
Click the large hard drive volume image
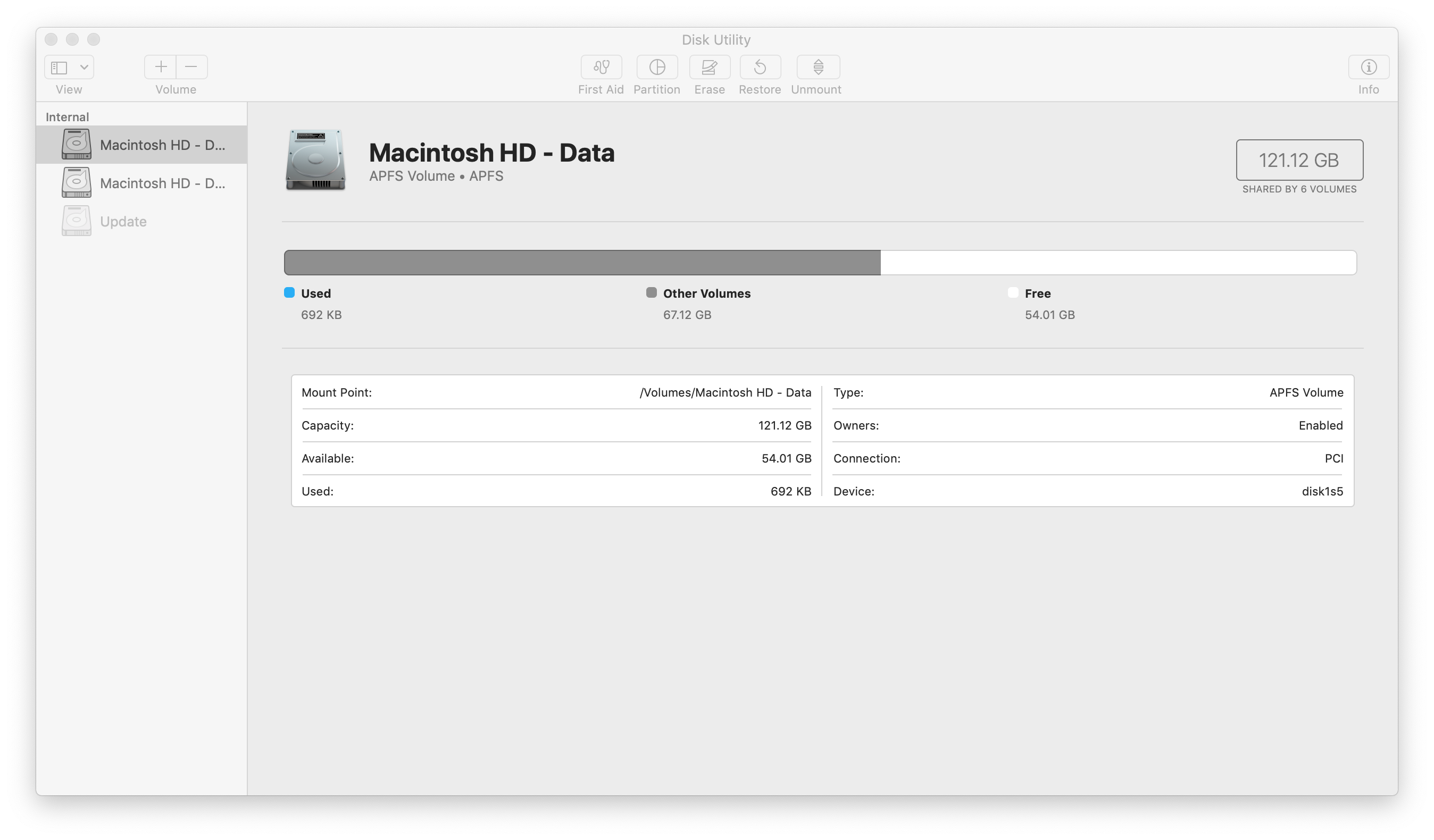315,160
